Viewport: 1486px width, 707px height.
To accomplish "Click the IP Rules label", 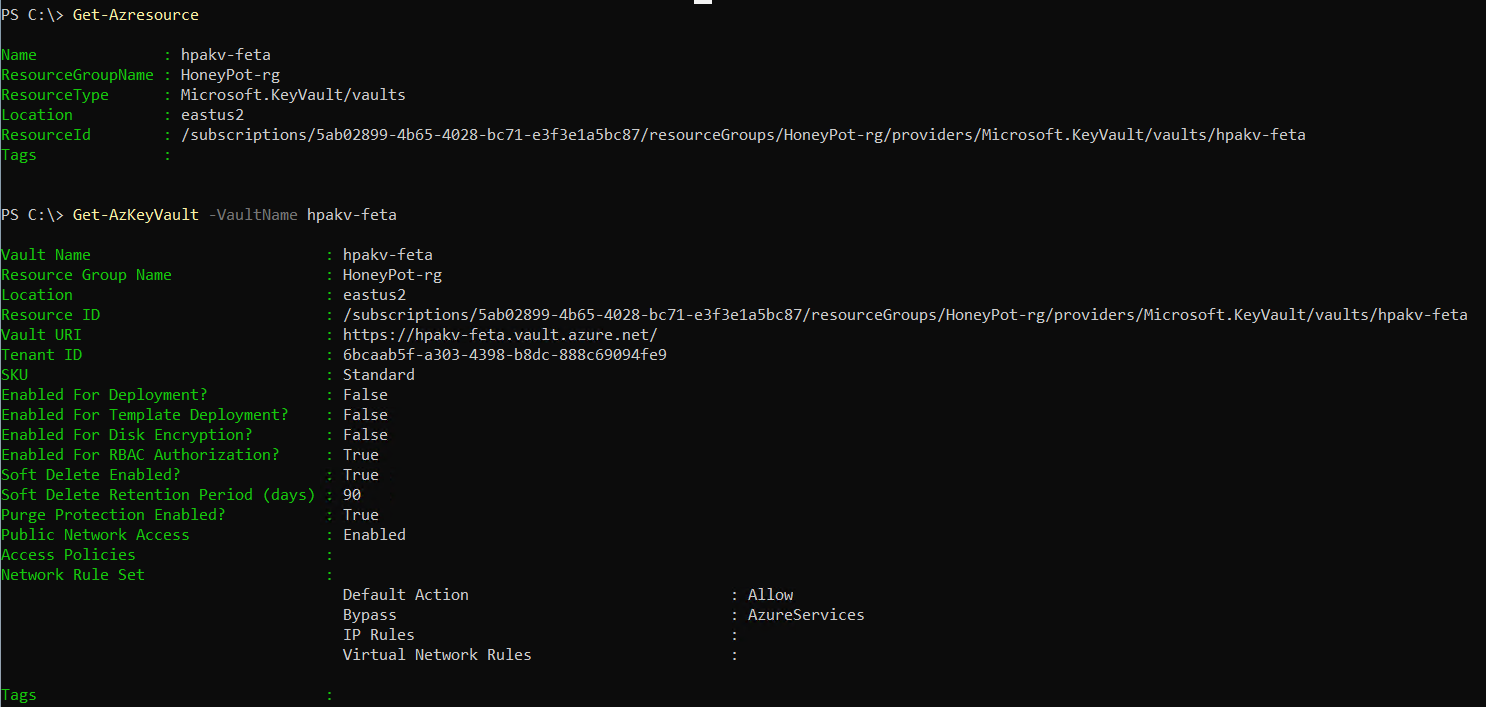I will point(378,635).
